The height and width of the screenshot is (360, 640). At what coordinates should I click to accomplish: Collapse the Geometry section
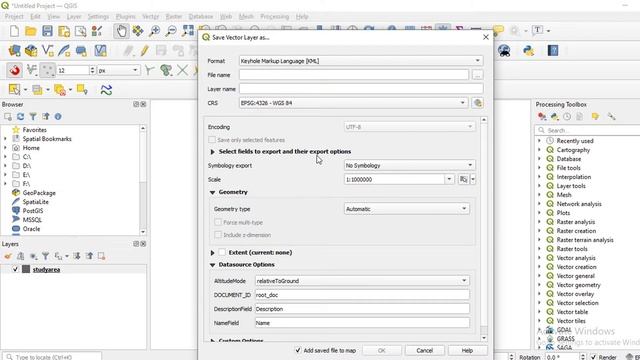coord(212,192)
